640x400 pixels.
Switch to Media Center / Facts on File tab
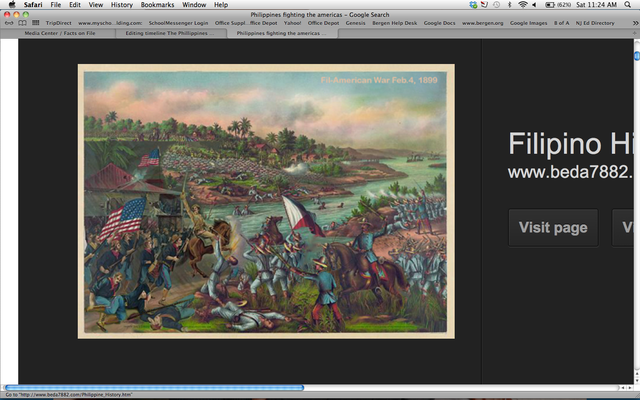coord(58,33)
